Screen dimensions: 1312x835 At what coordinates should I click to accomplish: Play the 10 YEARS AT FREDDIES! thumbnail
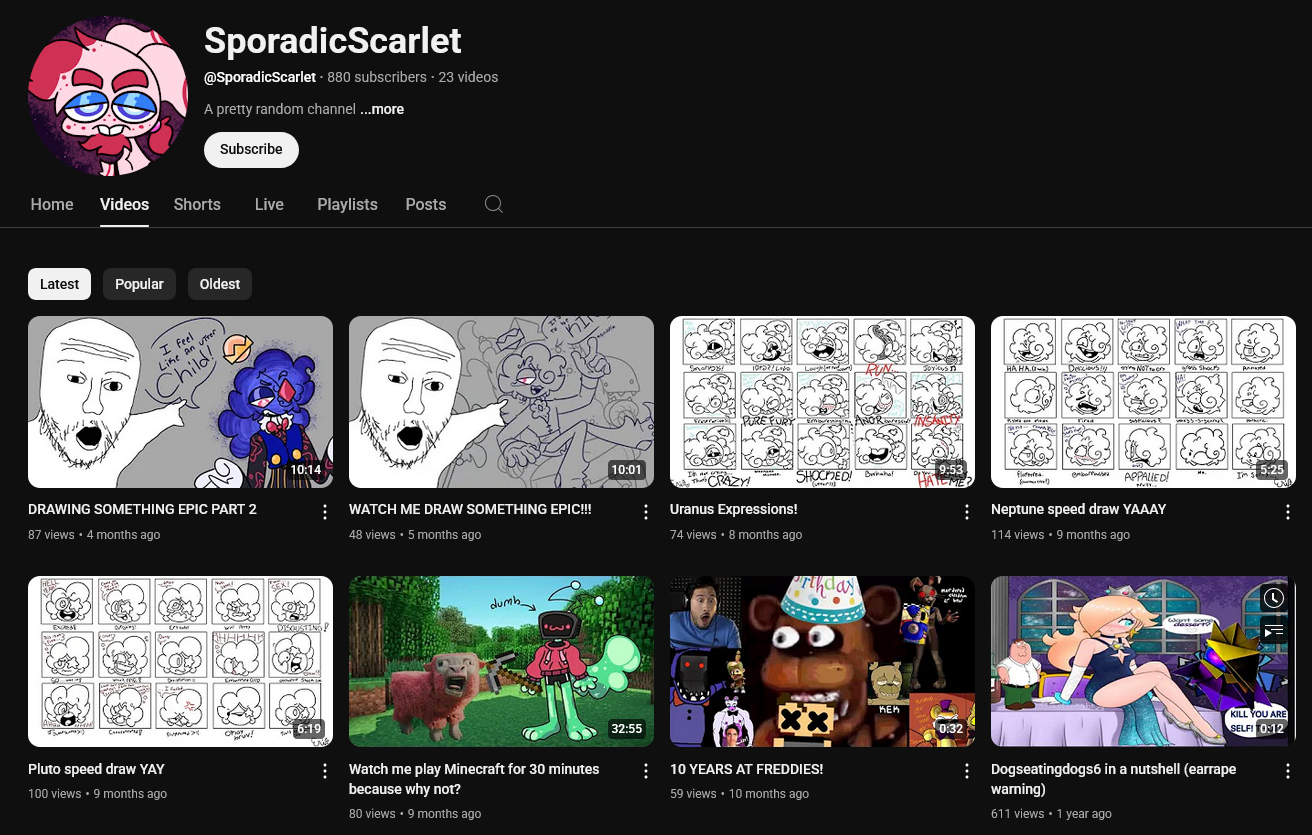pos(822,661)
